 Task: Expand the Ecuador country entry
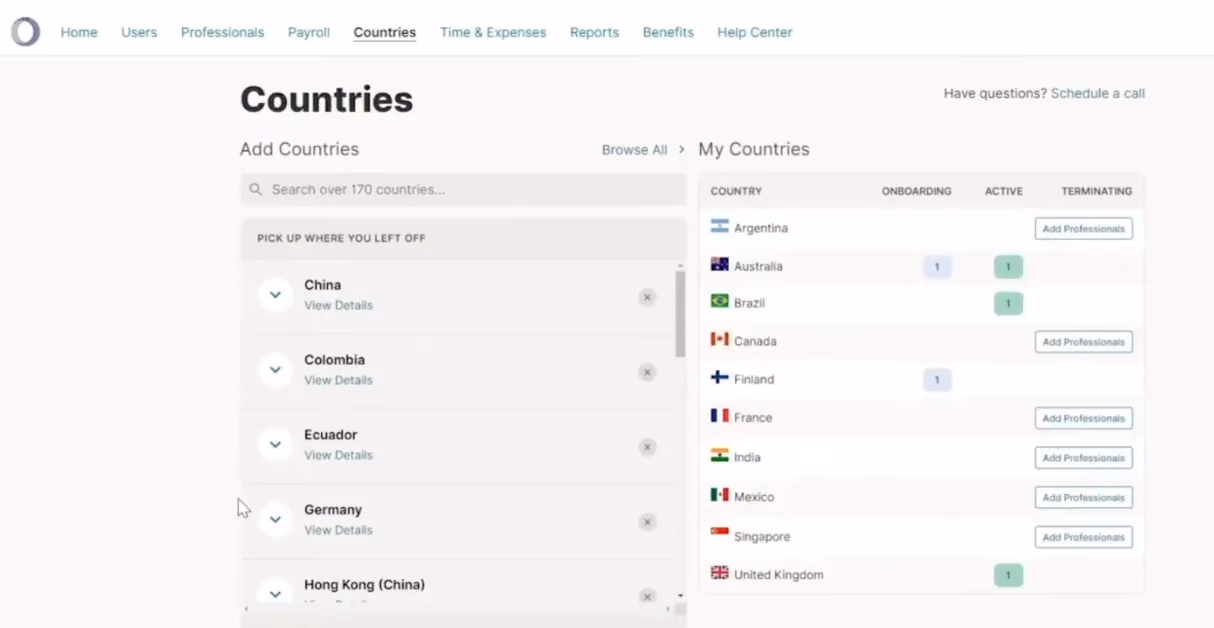[x=275, y=445]
